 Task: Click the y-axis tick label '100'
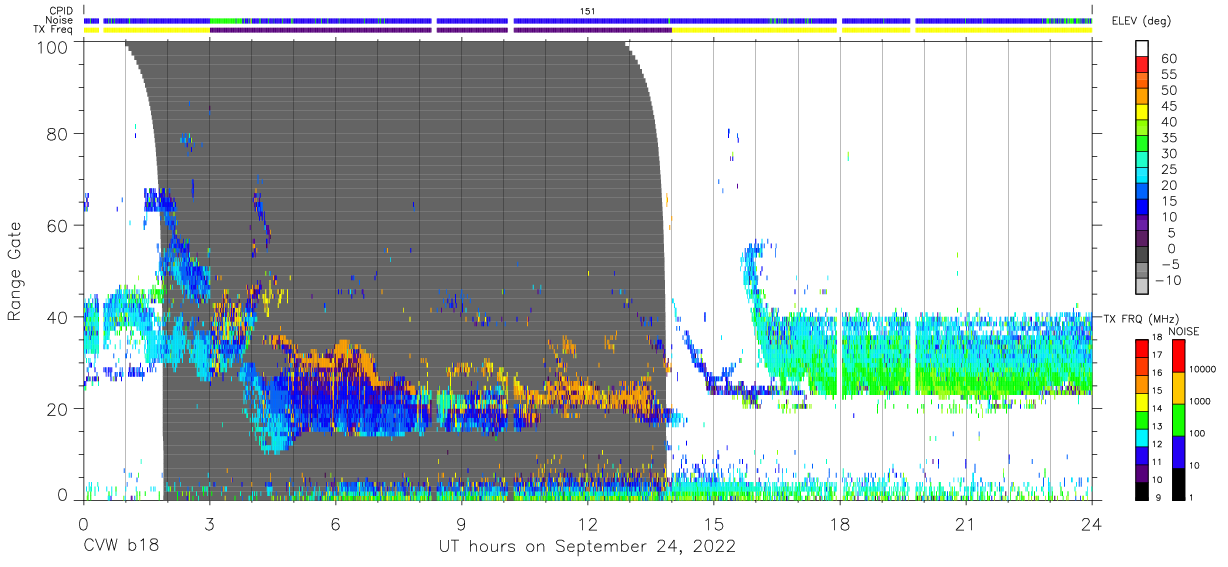(53, 46)
